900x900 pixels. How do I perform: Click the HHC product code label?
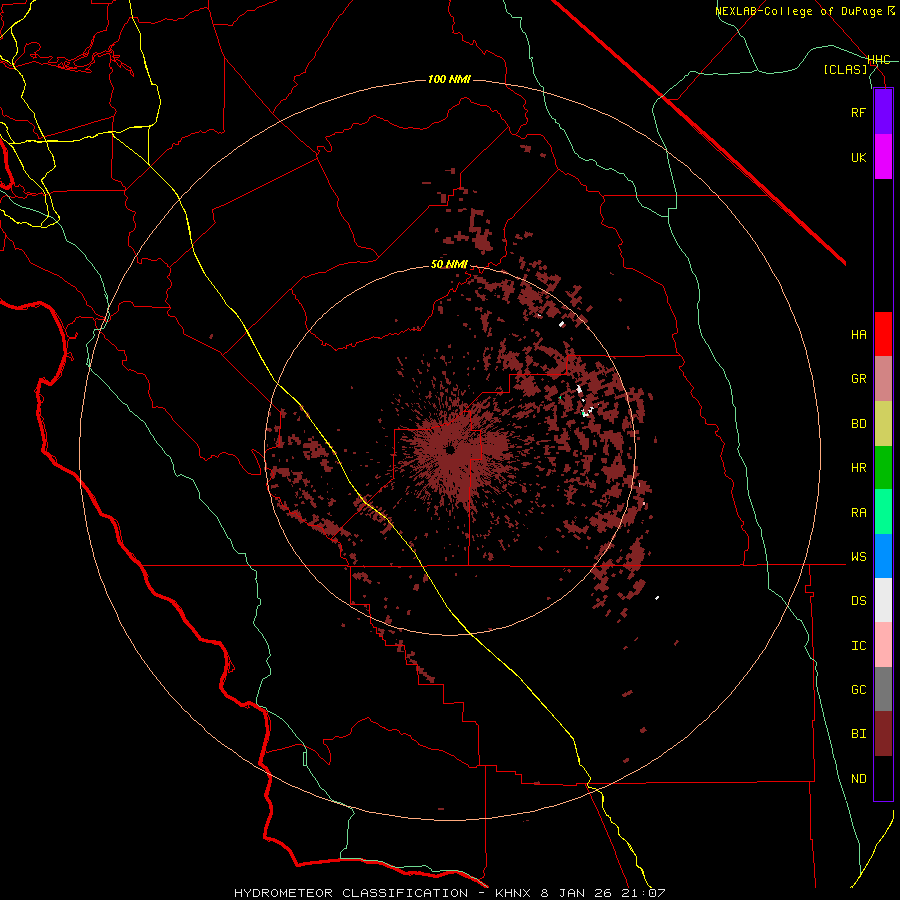tap(879, 60)
